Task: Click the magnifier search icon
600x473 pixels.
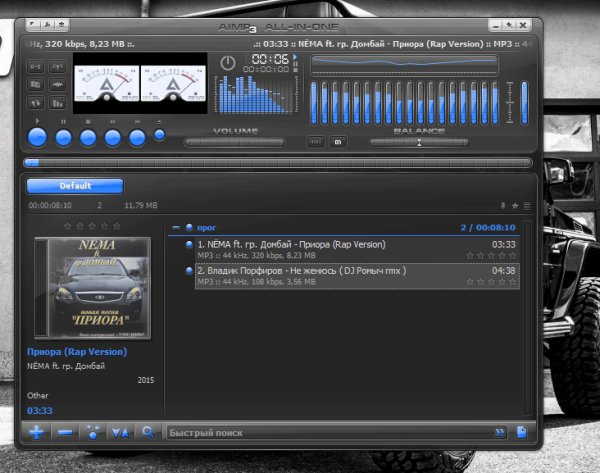Action: pyautogui.click(x=148, y=432)
